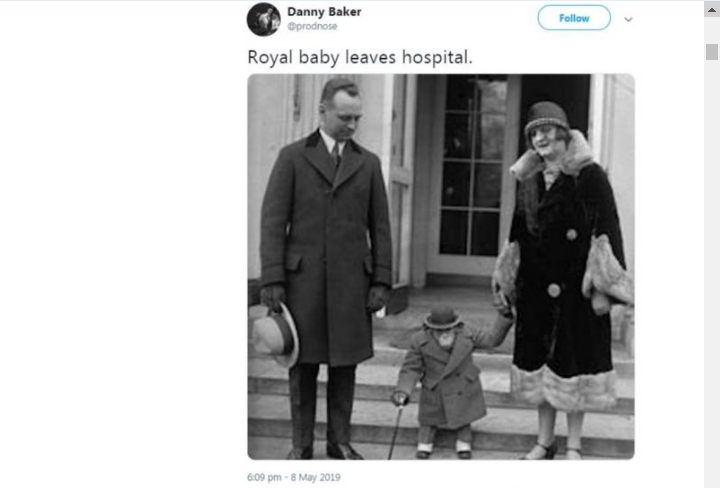
Task: Click the hat held by the man
Action: [274, 335]
